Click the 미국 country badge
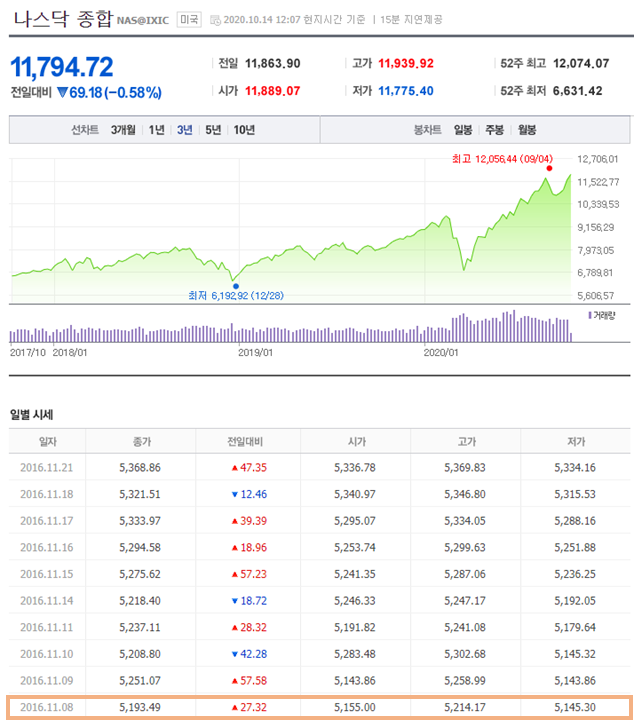 [189, 19]
